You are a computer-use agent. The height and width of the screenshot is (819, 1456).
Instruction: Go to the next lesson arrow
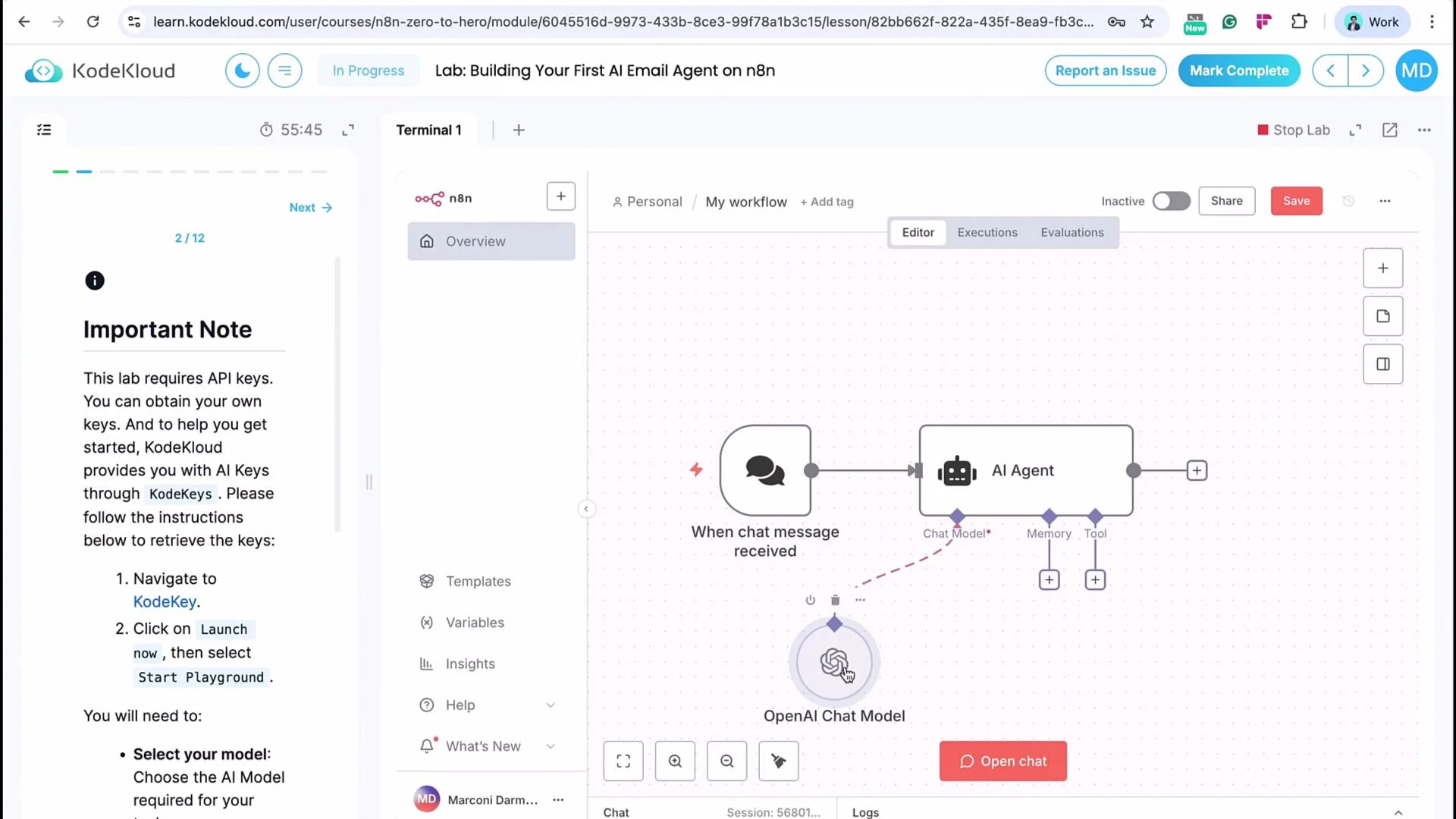coord(1366,71)
